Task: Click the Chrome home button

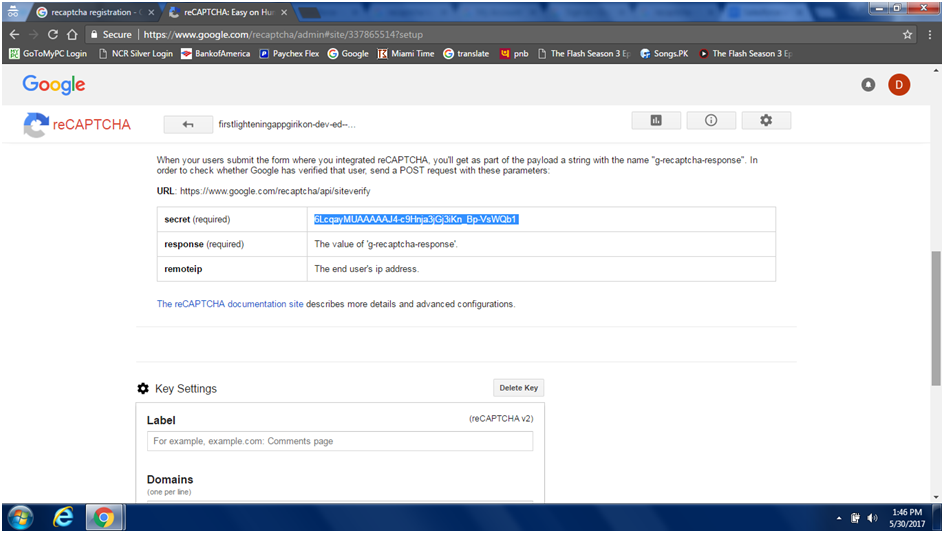Action: pos(72,34)
